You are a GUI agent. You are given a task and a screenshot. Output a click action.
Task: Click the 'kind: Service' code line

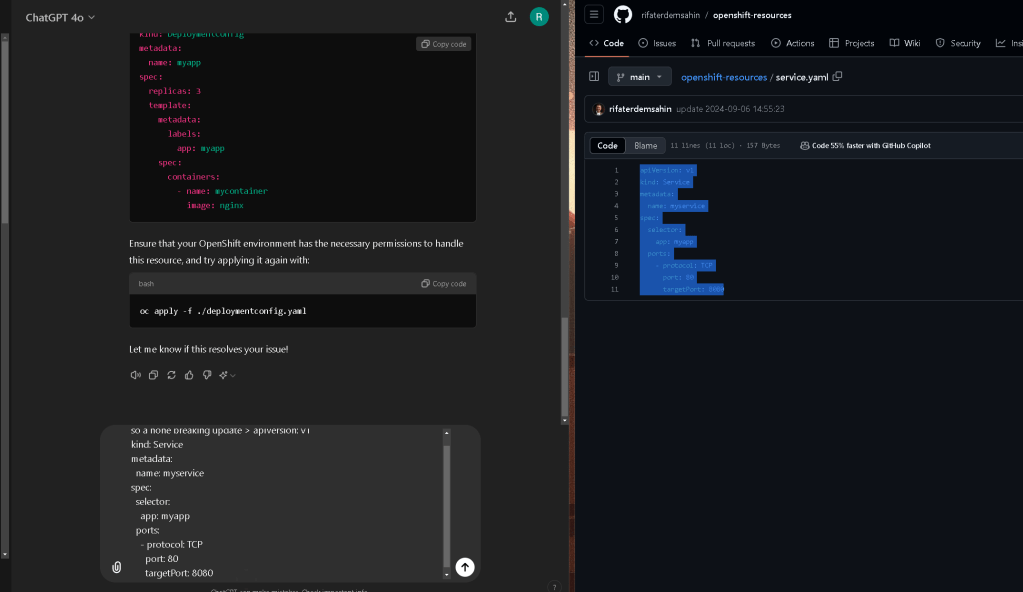(665, 182)
